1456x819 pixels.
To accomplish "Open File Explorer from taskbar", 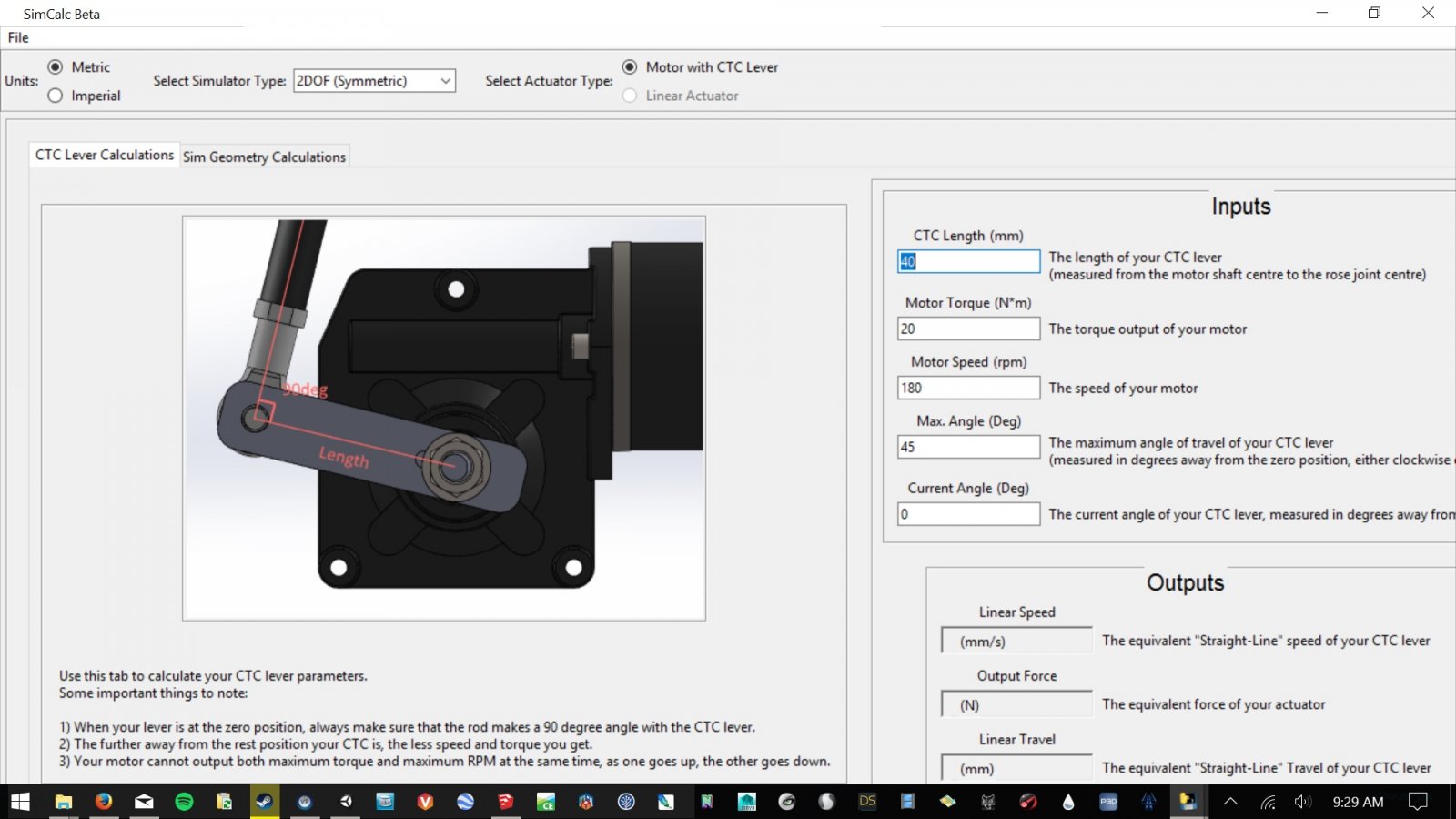I will coord(64,802).
